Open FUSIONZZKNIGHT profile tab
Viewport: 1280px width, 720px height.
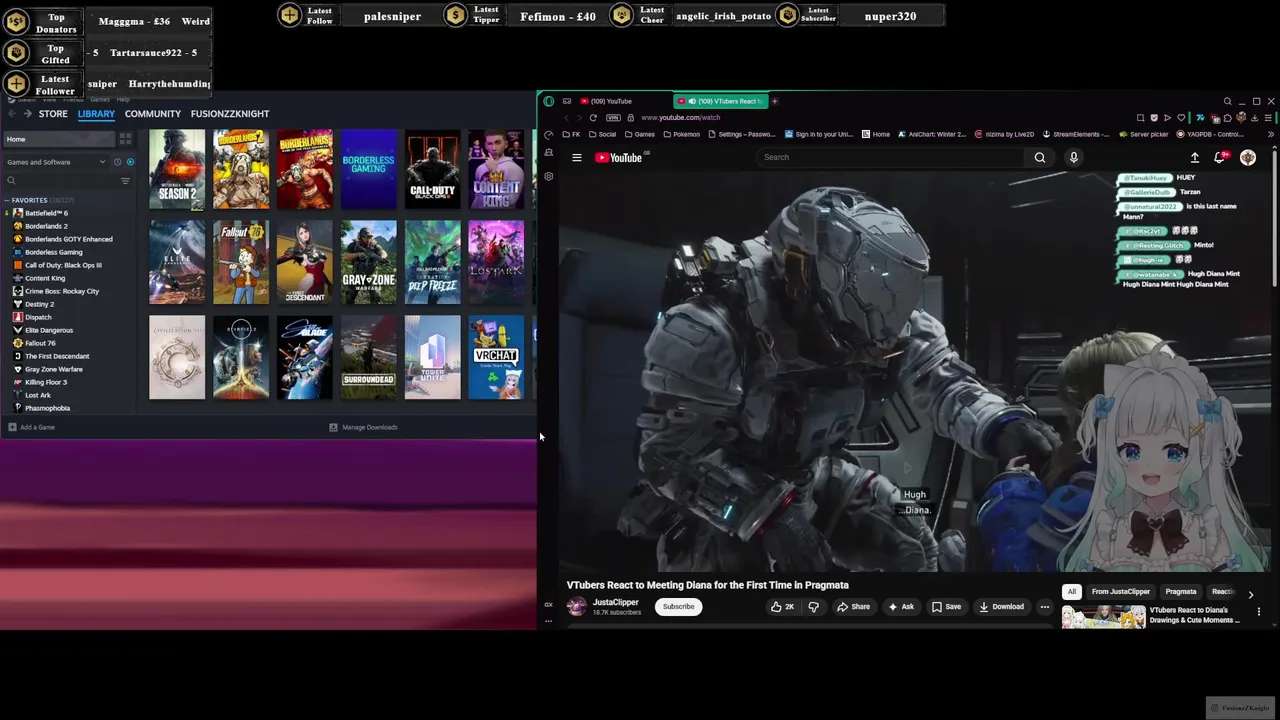[x=230, y=114]
